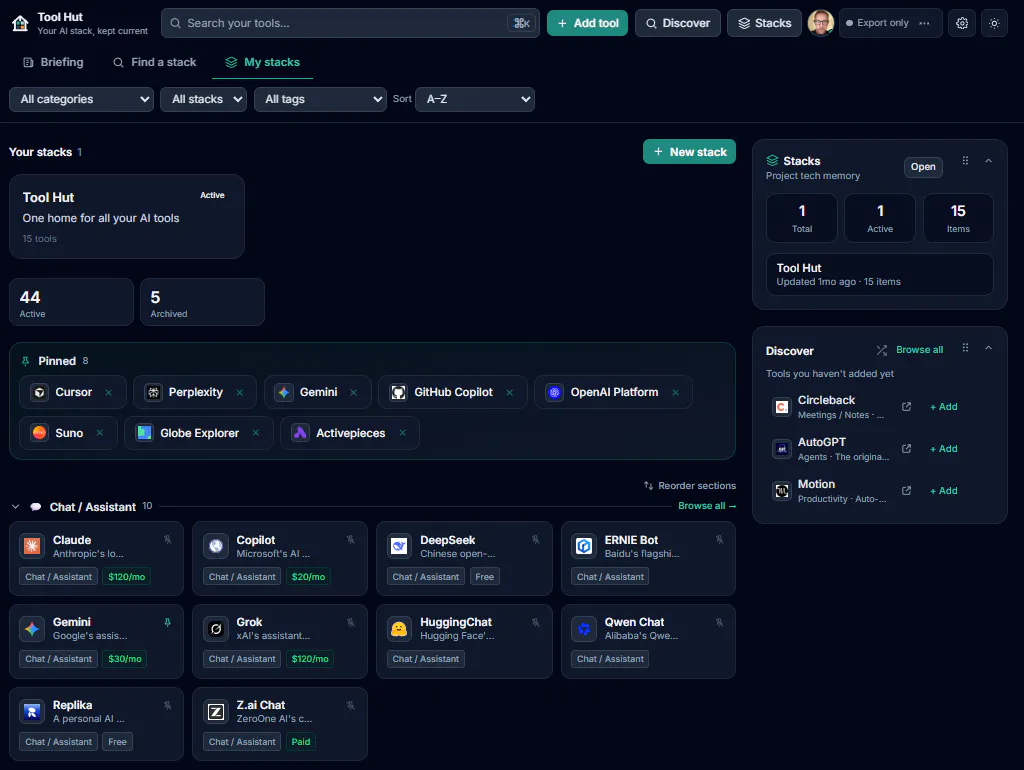This screenshot has width=1024, height=770.
Task: Create a New stack
Action: point(689,152)
